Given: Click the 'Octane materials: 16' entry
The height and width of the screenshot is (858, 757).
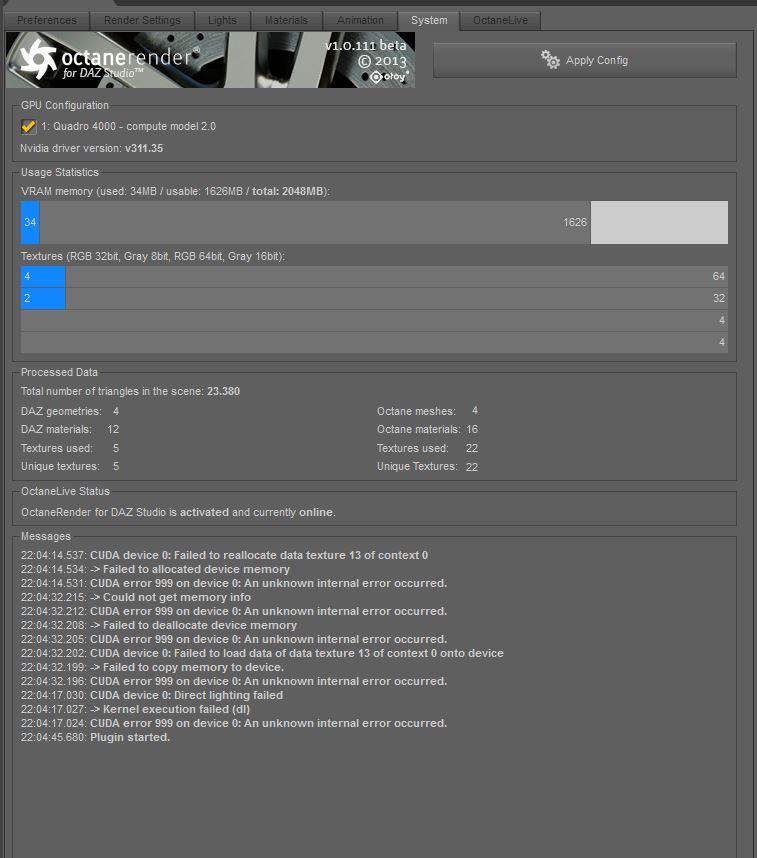Looking at the screenshot, I should click(427, 430).
